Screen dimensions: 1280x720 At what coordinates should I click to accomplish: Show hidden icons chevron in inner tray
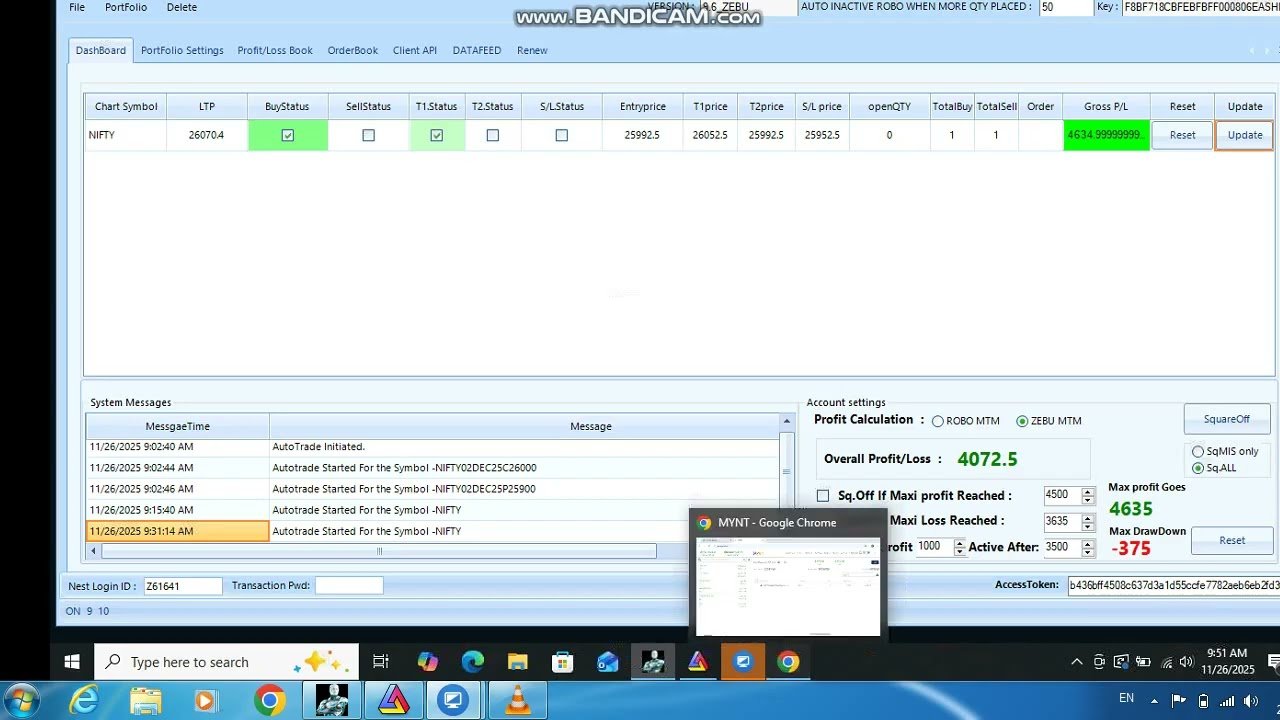click(x=1077, y=662)
